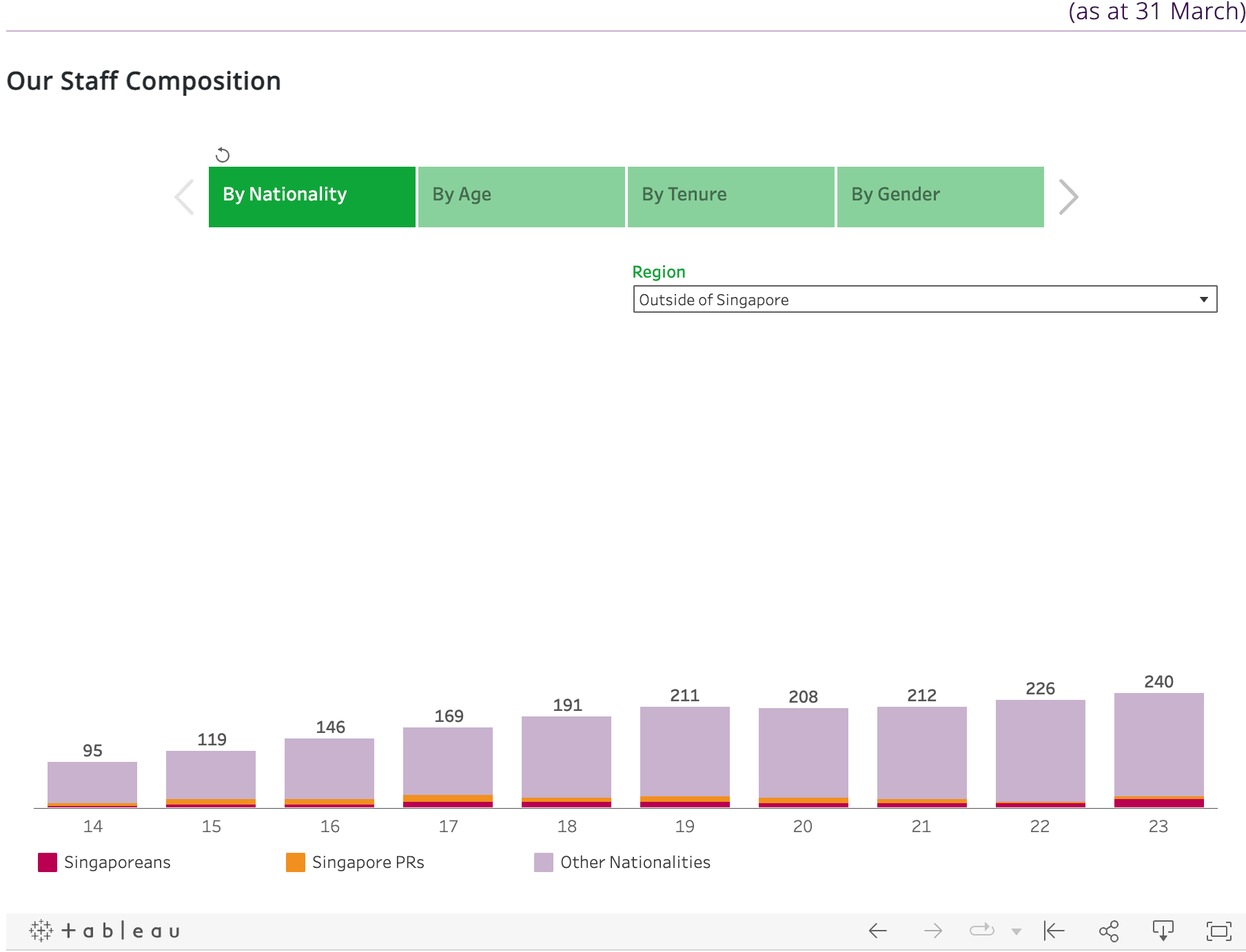The height and width of the screenshot is (952, 1246).
Task: Select the year 23 bar
Action: [1159, 750]
